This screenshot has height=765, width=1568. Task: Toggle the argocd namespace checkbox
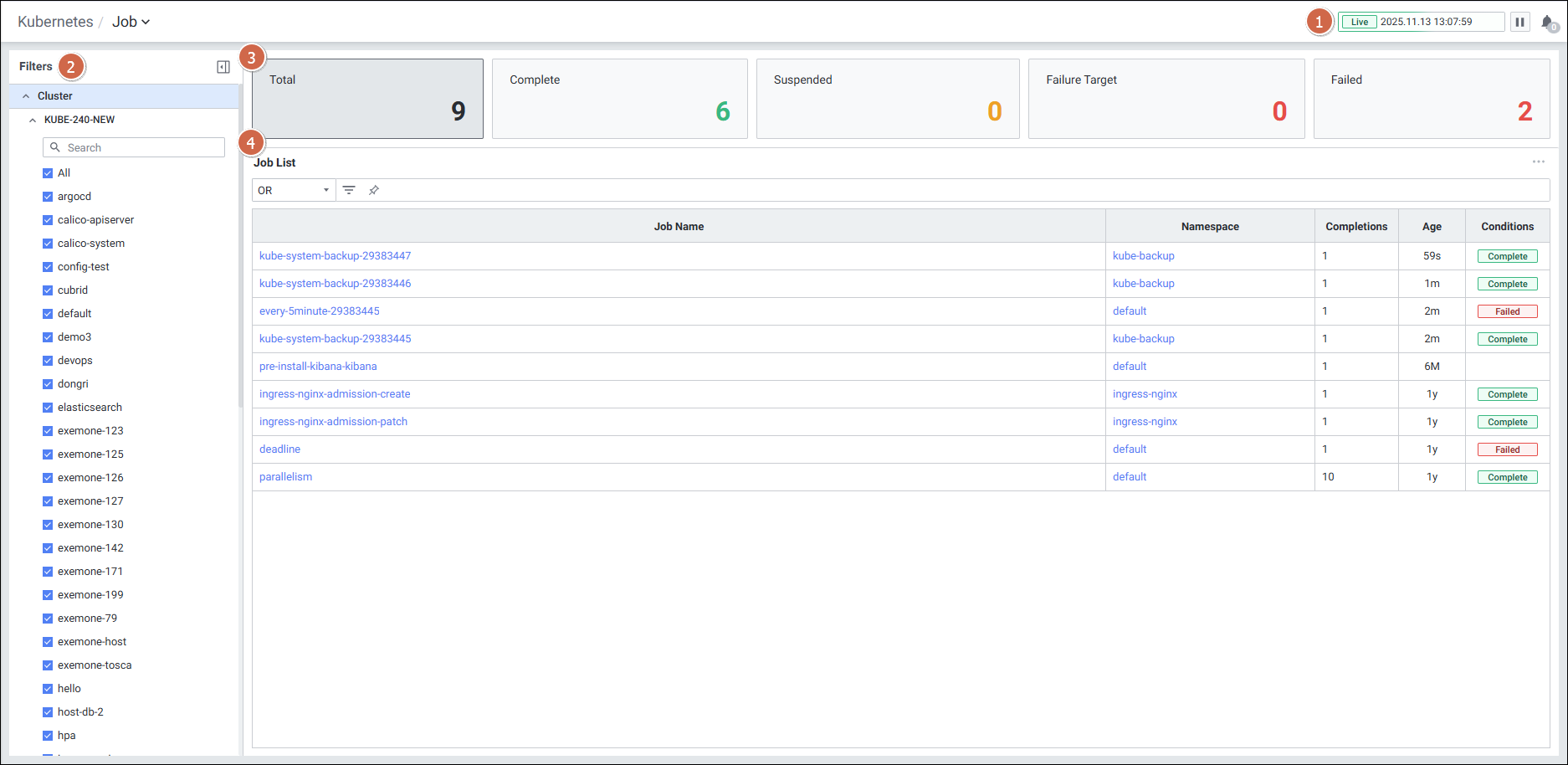[48, 197]
